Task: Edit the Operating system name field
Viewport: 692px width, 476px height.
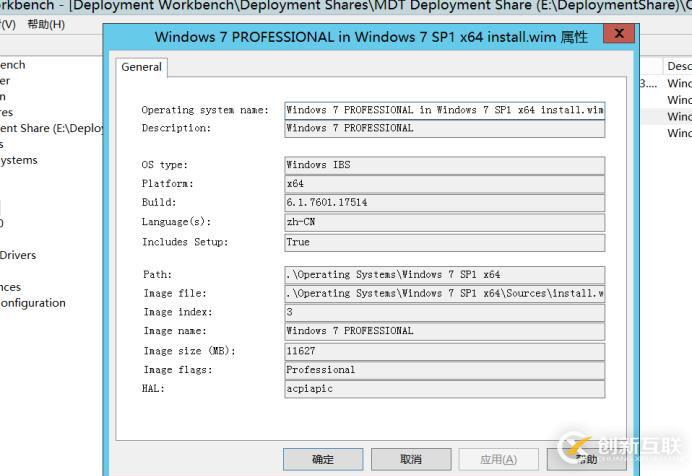Action: 444,110
